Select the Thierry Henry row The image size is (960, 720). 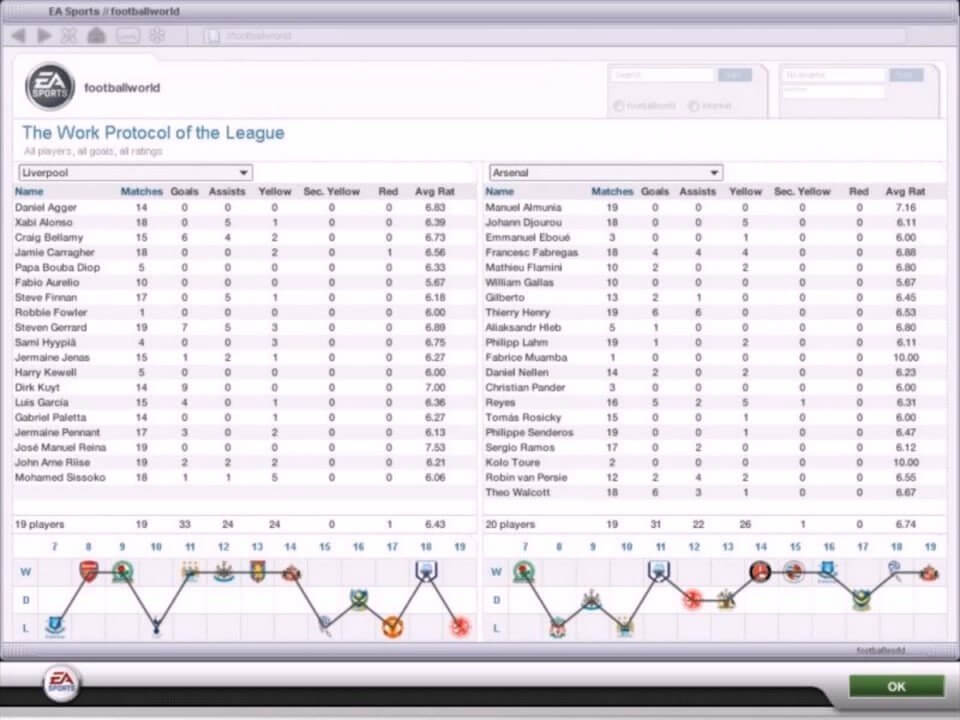(x=714, y=312)
